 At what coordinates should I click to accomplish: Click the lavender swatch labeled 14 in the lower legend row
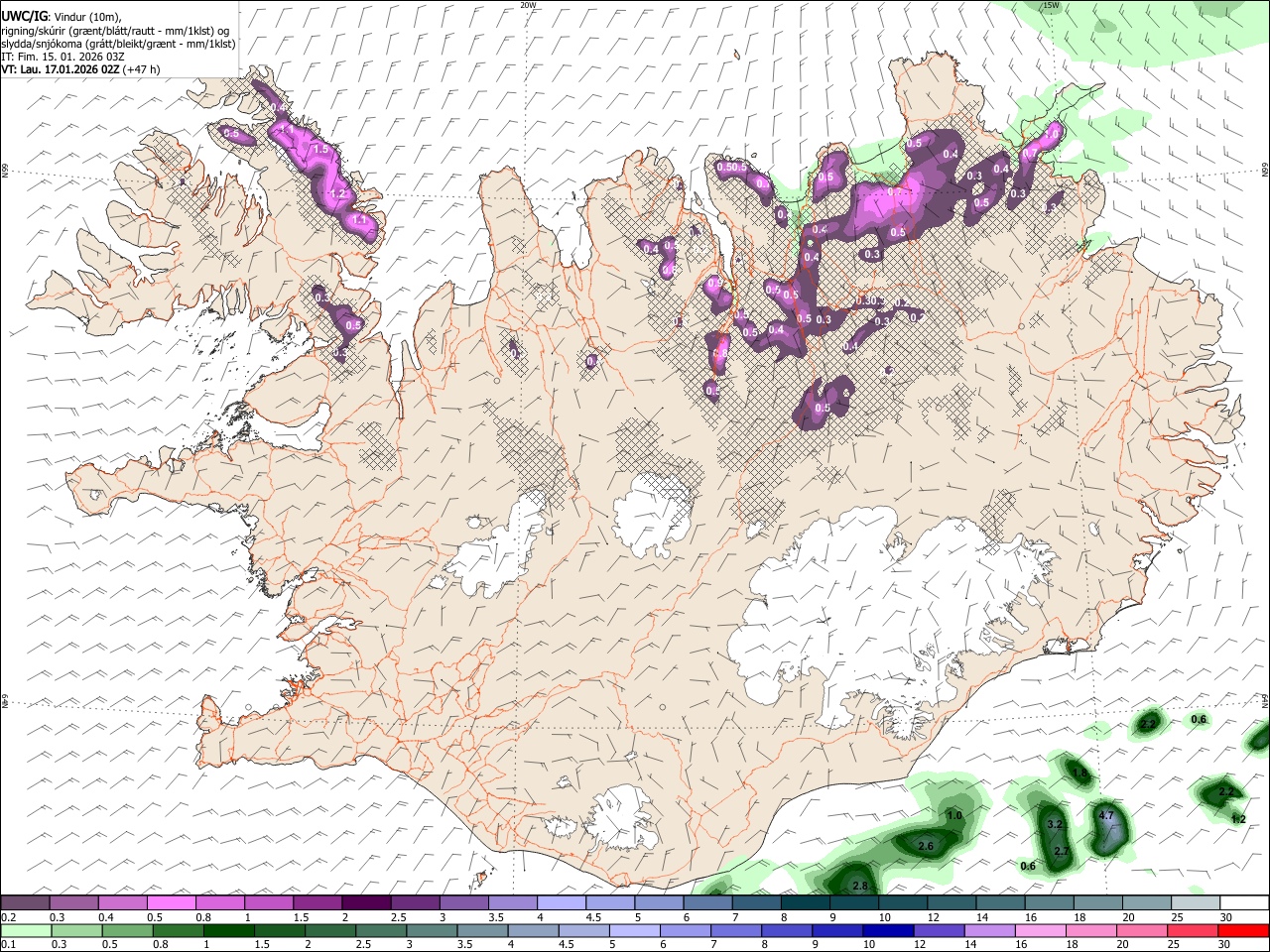(989, 930)
